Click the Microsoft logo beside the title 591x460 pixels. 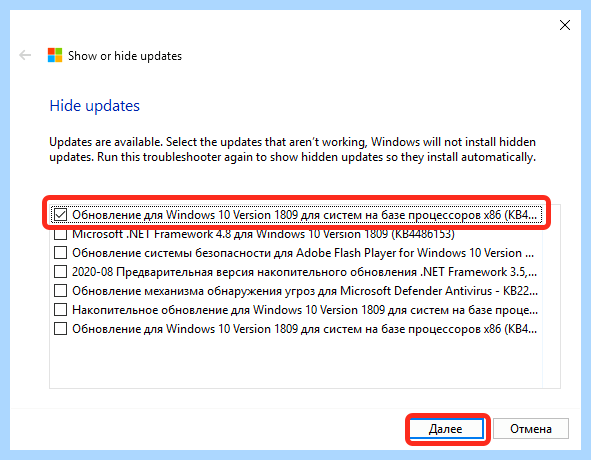click(55, 55)
